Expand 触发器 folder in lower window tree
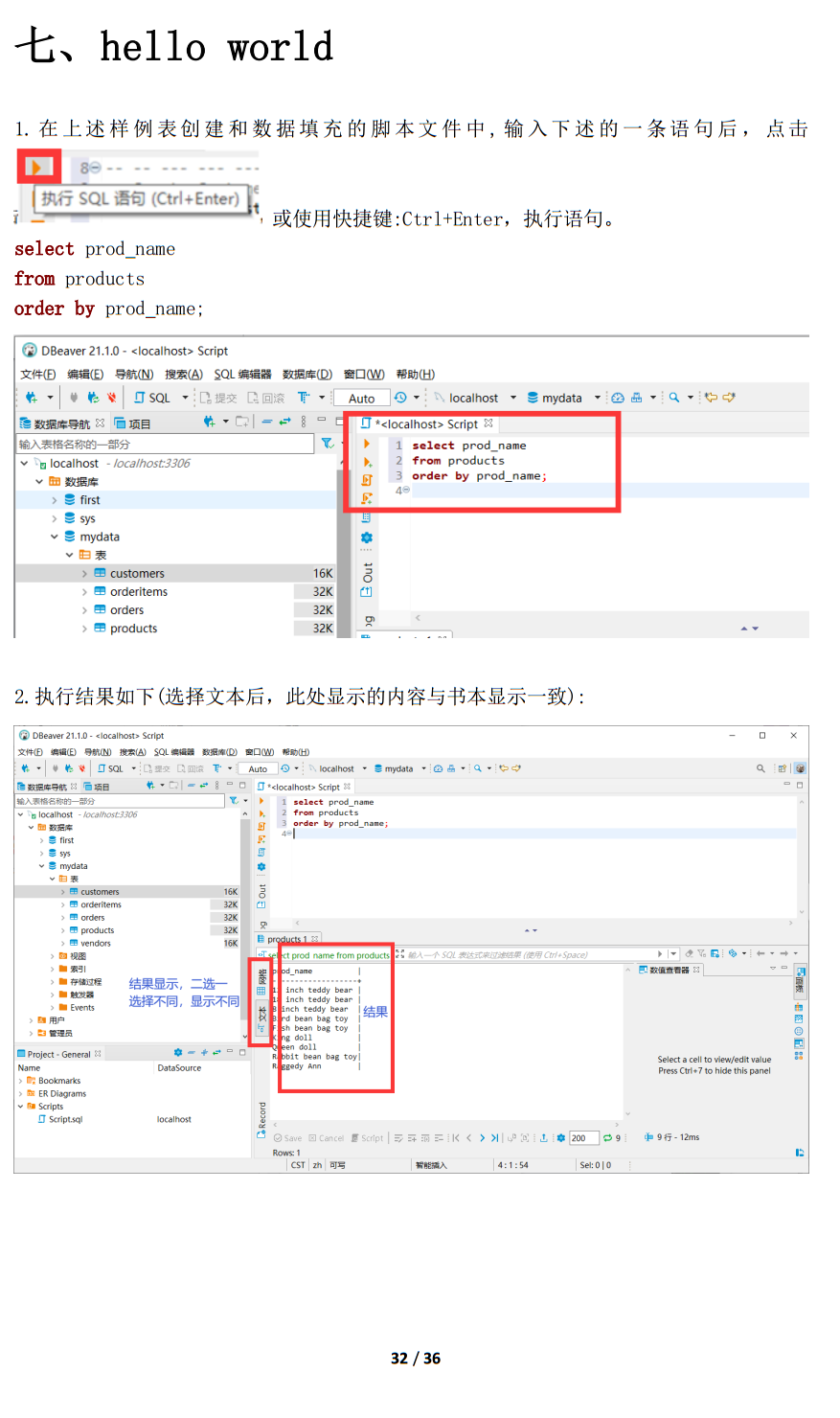 pyautogui.click(x=52, y=995)
